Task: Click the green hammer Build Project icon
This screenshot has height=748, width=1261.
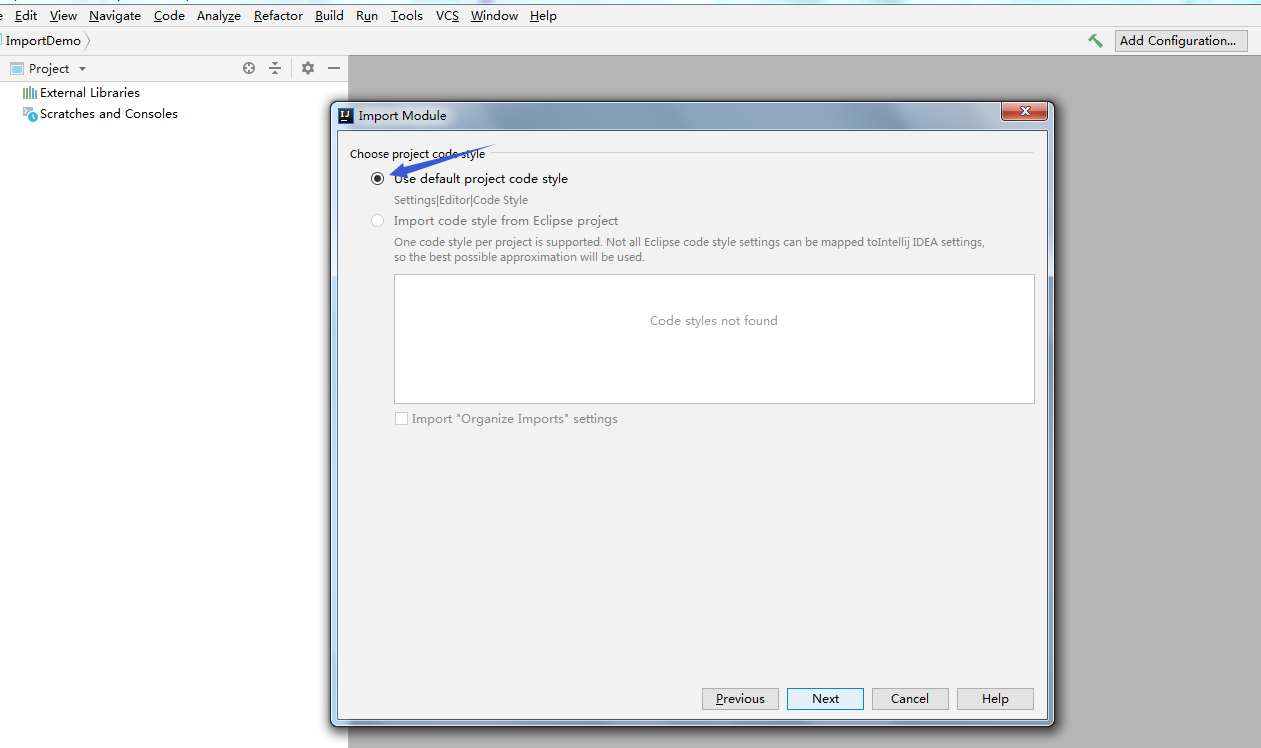Action: coord(1096,41)
